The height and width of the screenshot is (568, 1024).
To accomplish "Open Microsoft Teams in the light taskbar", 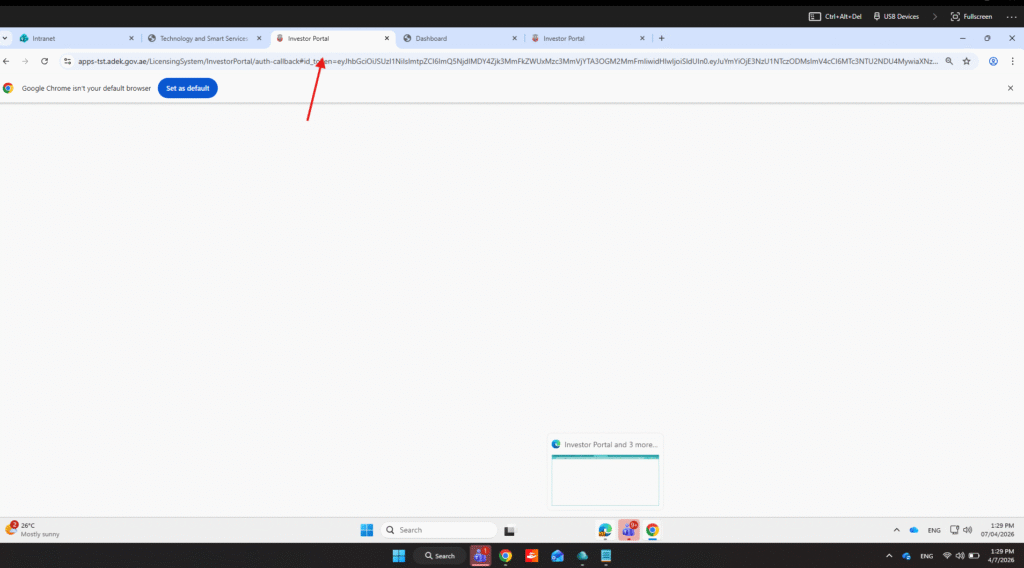I will [x=629, y=530].
